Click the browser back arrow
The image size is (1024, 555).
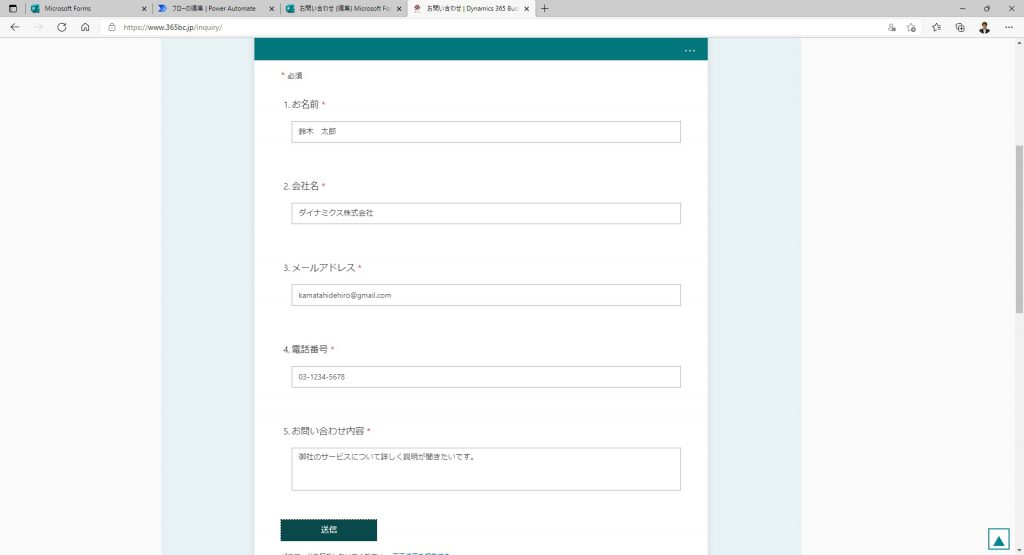click(x=14, y=28)
